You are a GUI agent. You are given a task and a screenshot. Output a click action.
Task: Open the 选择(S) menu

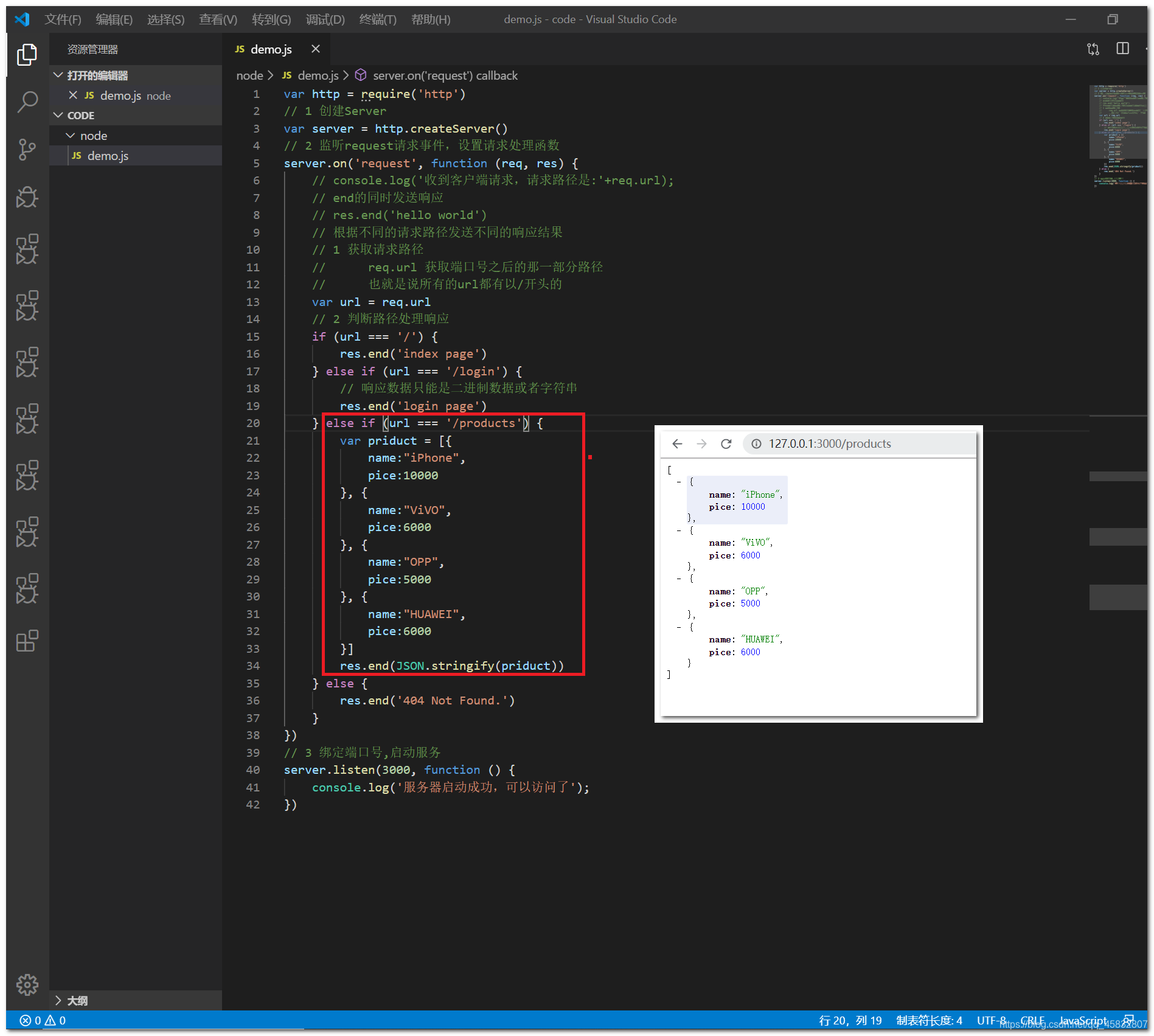click(165, 19)
